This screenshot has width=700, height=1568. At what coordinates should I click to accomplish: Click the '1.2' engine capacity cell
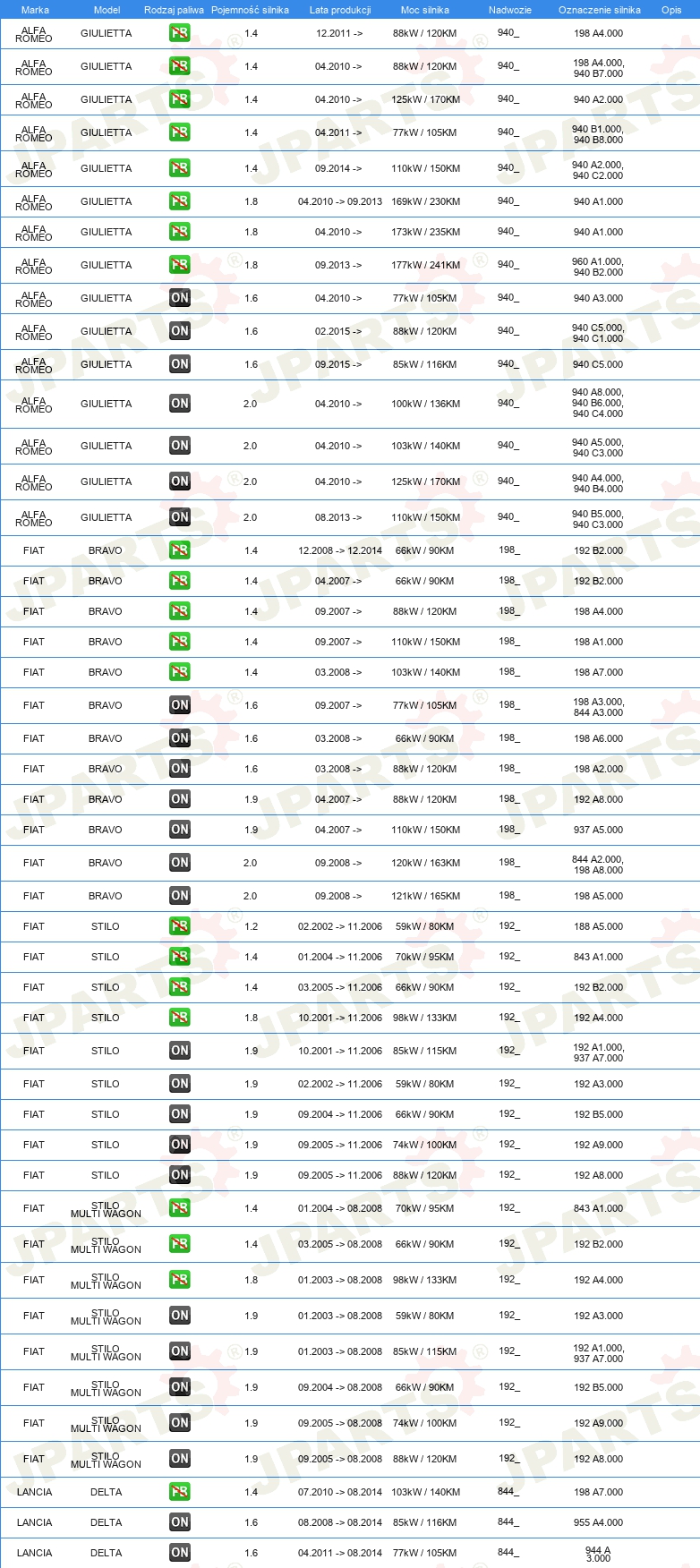point(251,926)
